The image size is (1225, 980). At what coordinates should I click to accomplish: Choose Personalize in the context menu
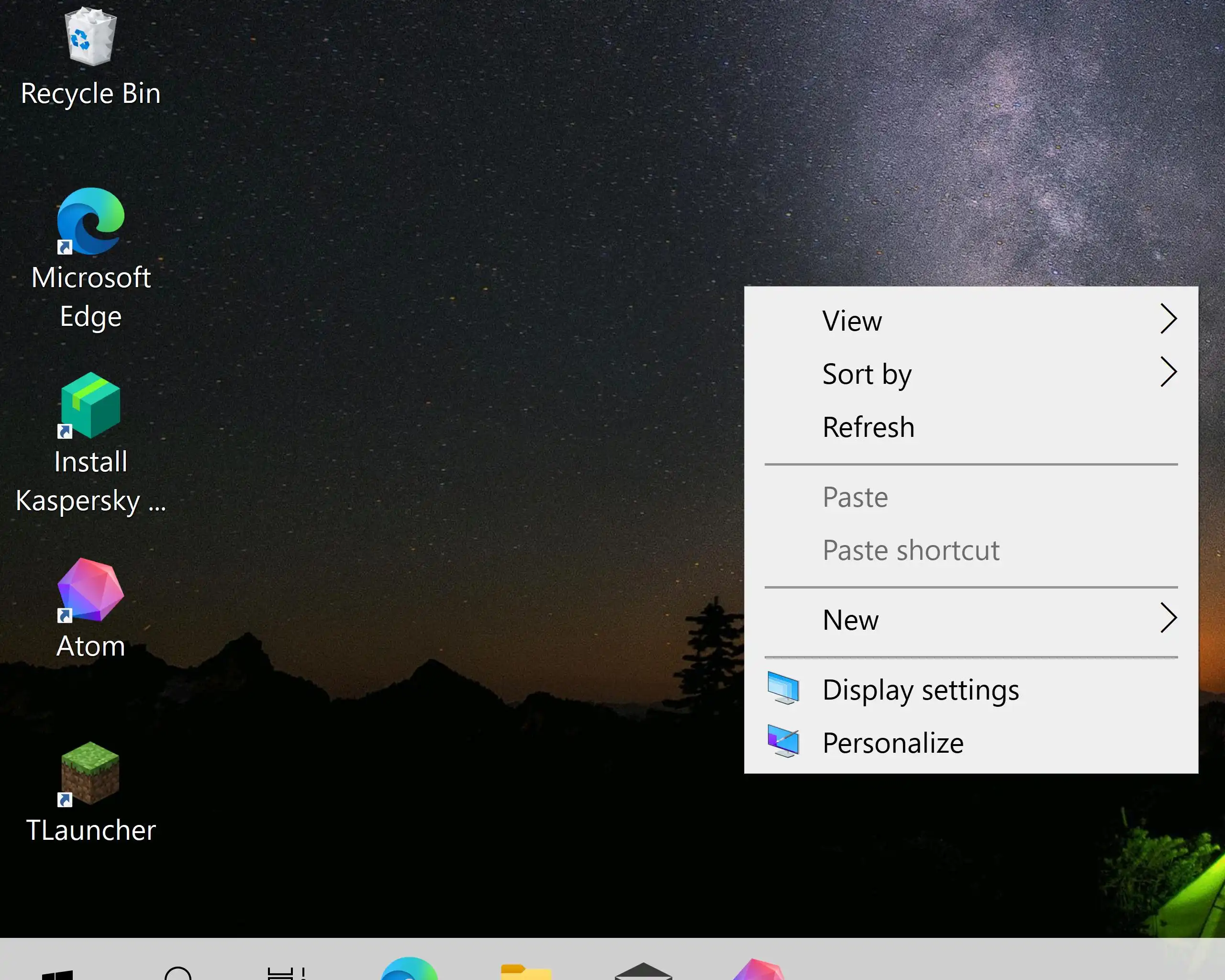coord(892,743)
